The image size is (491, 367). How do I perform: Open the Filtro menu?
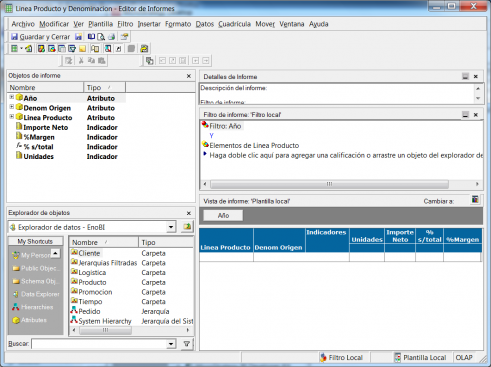[x=125, y=24]
